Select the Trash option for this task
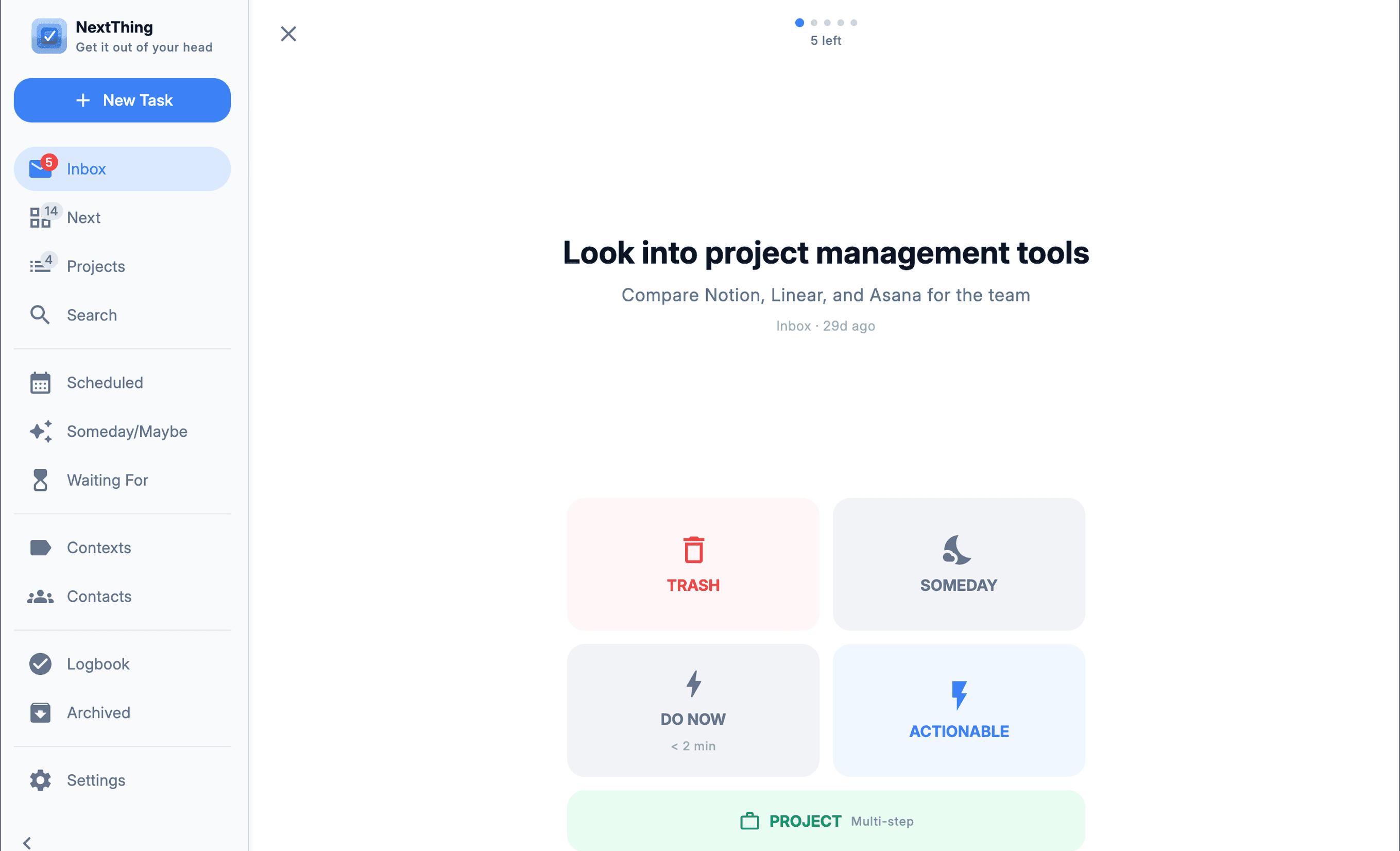1400x851 pixels. (x=693, y=565)
